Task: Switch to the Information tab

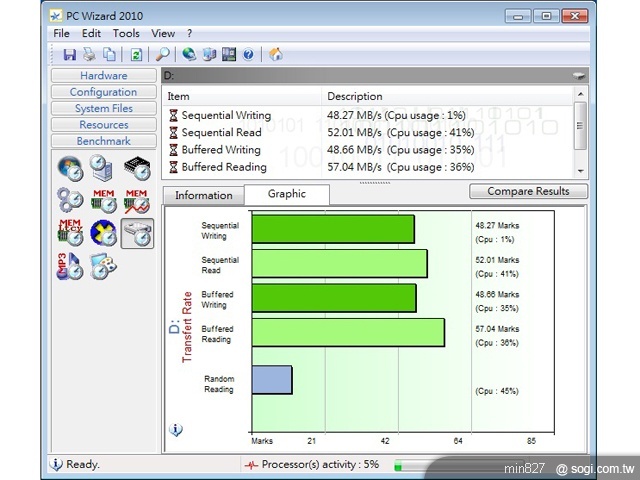Action: (x=204, y=196)
